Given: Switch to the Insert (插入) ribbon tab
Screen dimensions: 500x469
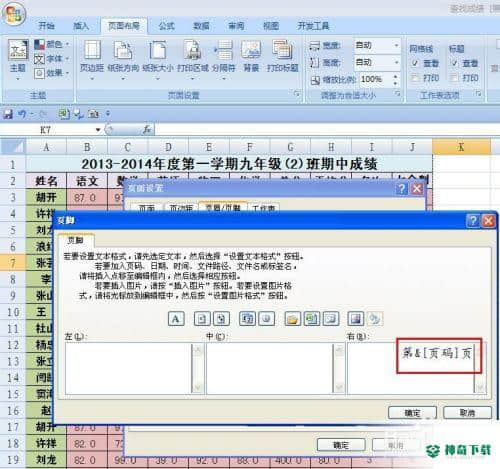Looking at the screenshot, I should click(81, 26).
